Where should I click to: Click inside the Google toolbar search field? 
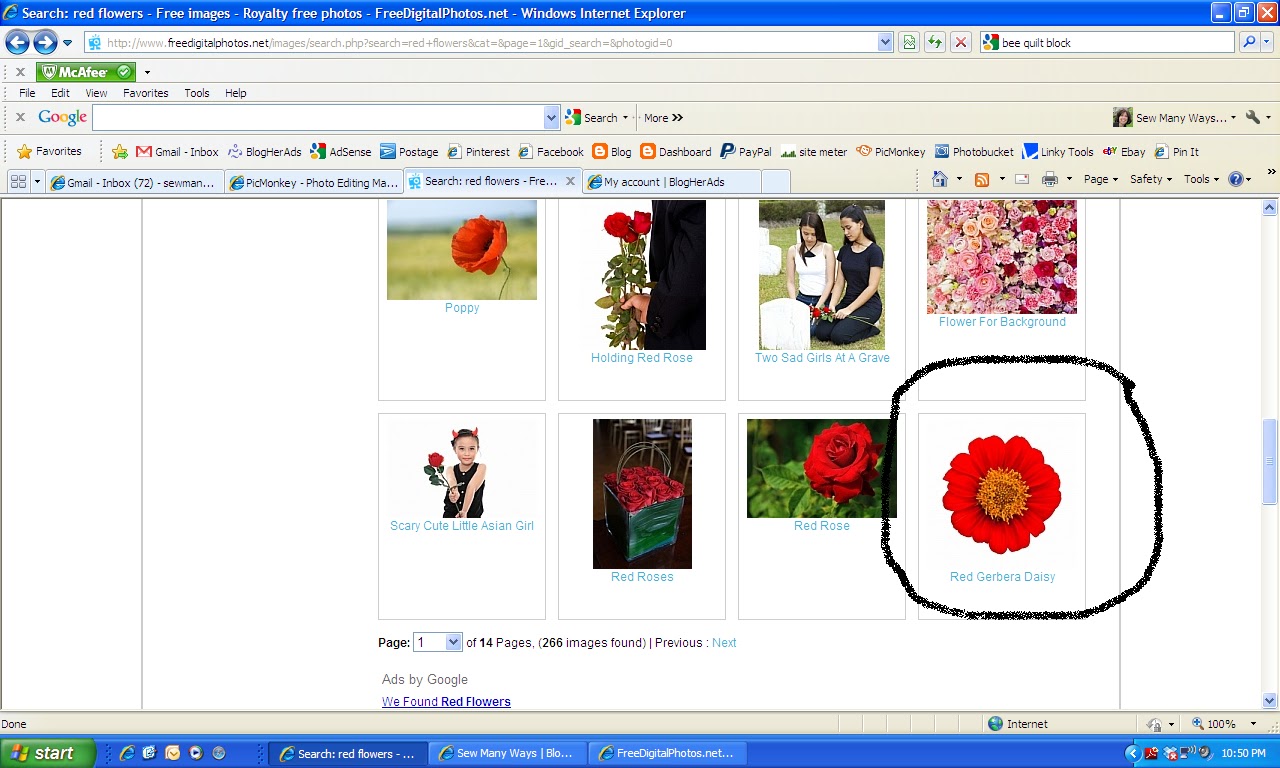(318, 118)
